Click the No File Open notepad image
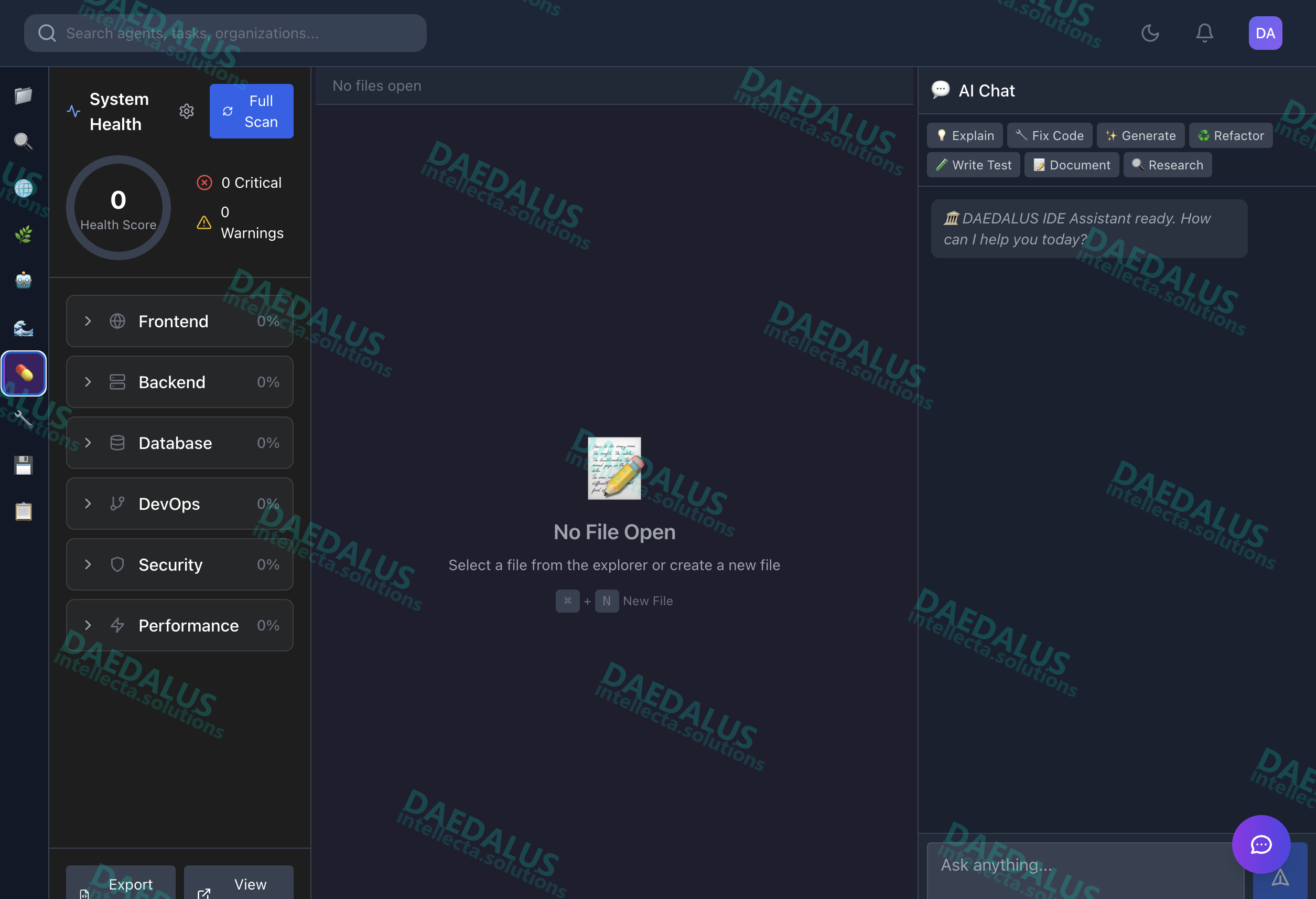 614,468
